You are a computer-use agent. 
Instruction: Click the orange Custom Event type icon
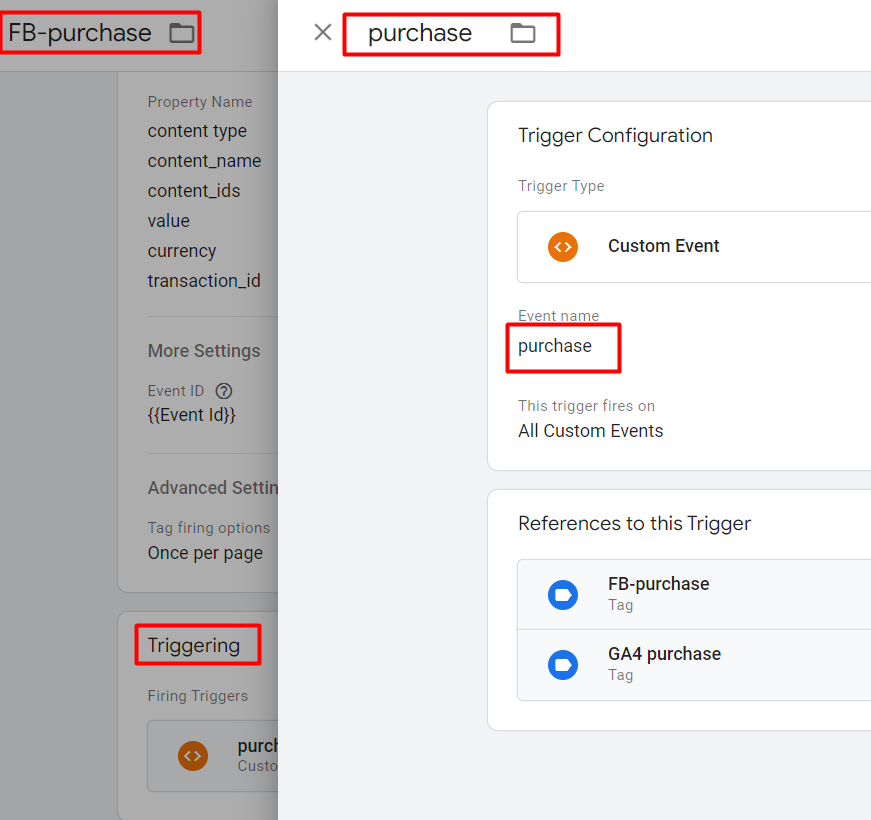click(x=563, y=246)
